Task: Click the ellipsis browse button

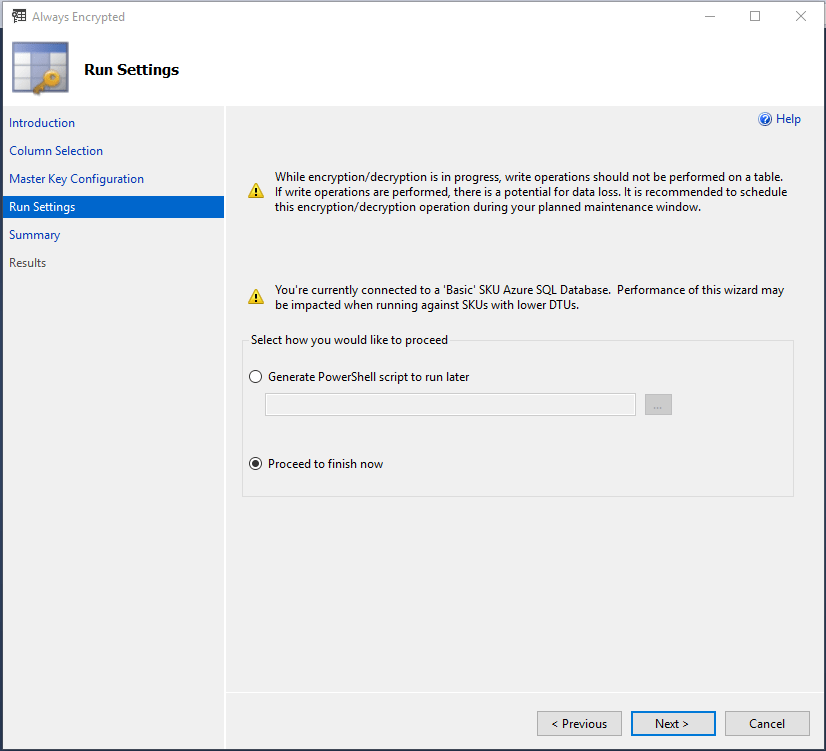Action: tap(658, 404)
